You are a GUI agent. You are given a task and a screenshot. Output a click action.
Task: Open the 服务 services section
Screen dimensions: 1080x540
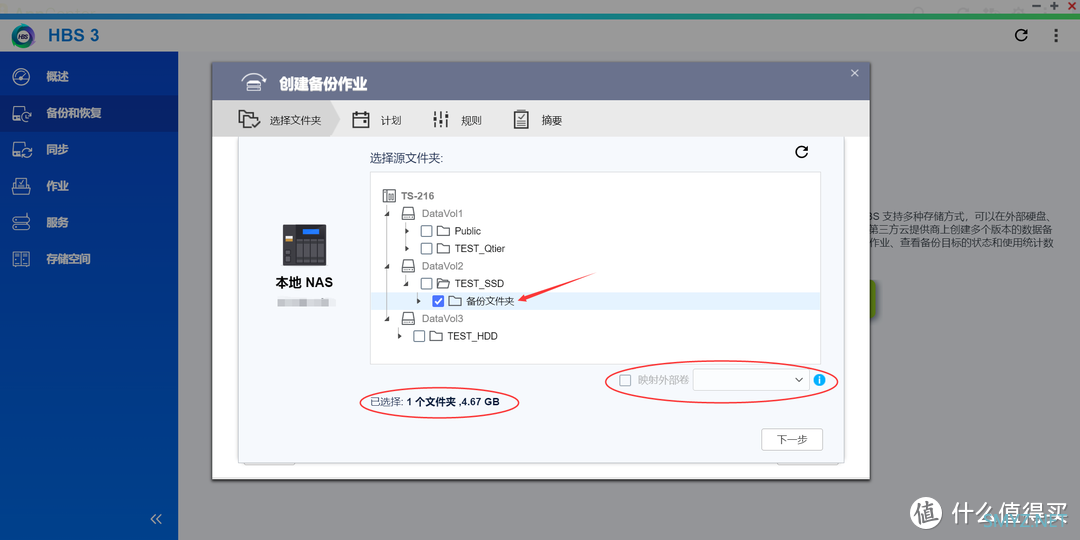pos(89,222)
